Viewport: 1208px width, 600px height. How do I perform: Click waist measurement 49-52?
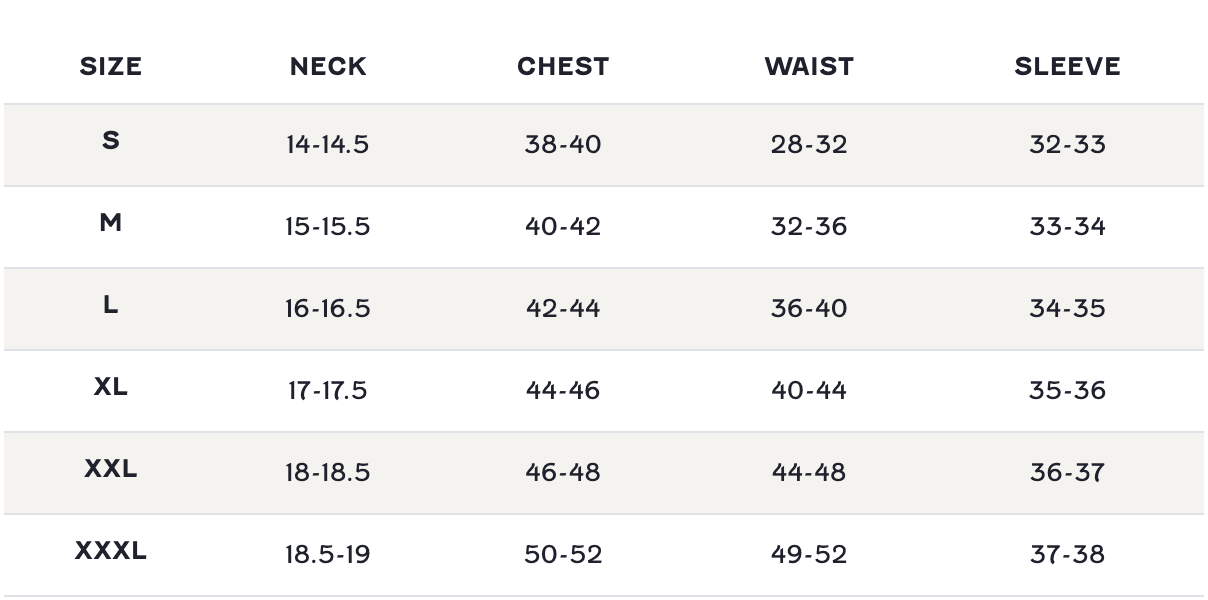coord(809,555)
